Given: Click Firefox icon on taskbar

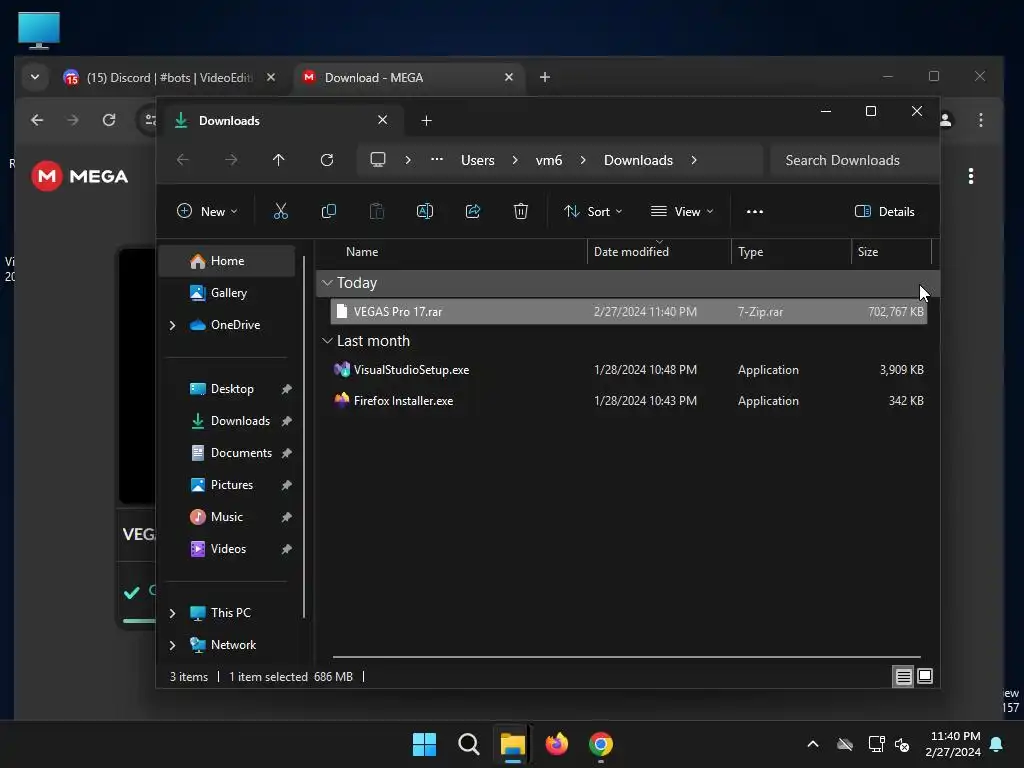Looking at the screenshot, I should tap(556, 744).
